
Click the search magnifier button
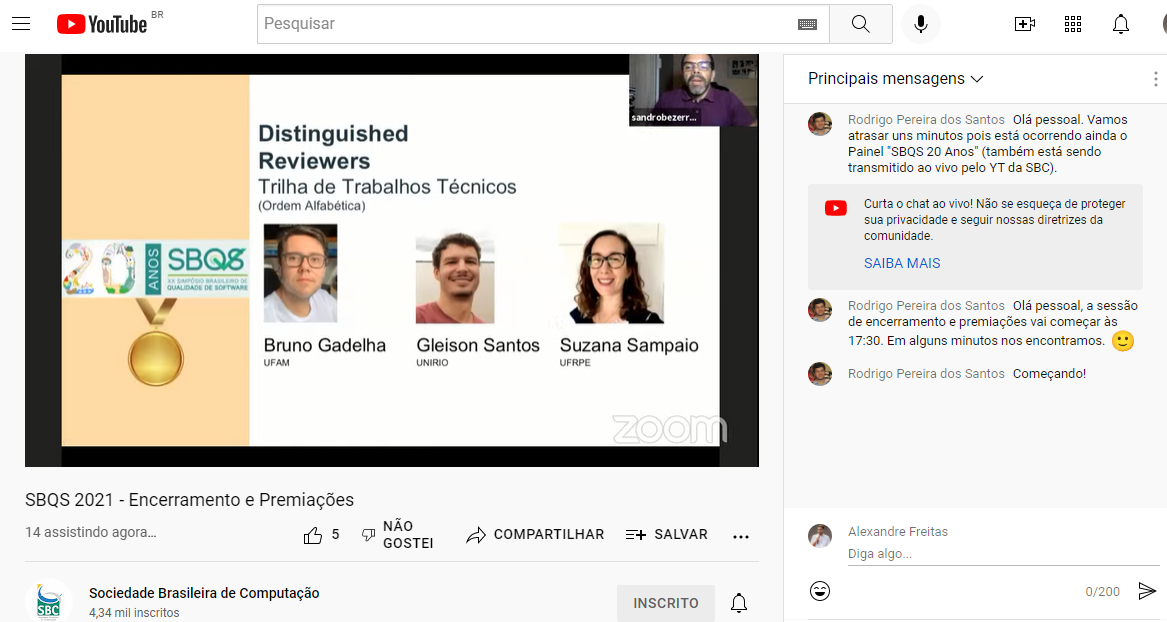[x=861, y=24]
